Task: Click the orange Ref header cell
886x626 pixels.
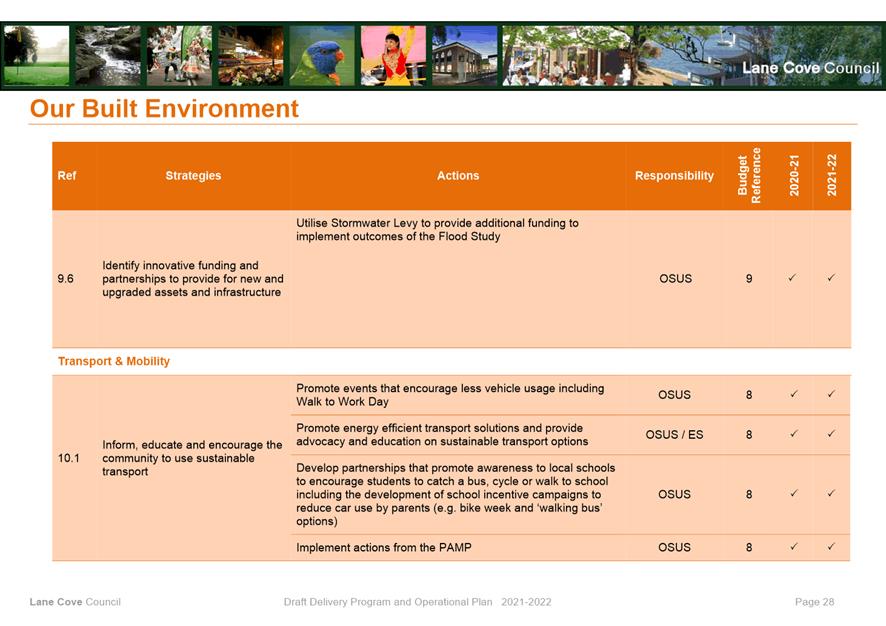Action: click(x=67, y=176)
